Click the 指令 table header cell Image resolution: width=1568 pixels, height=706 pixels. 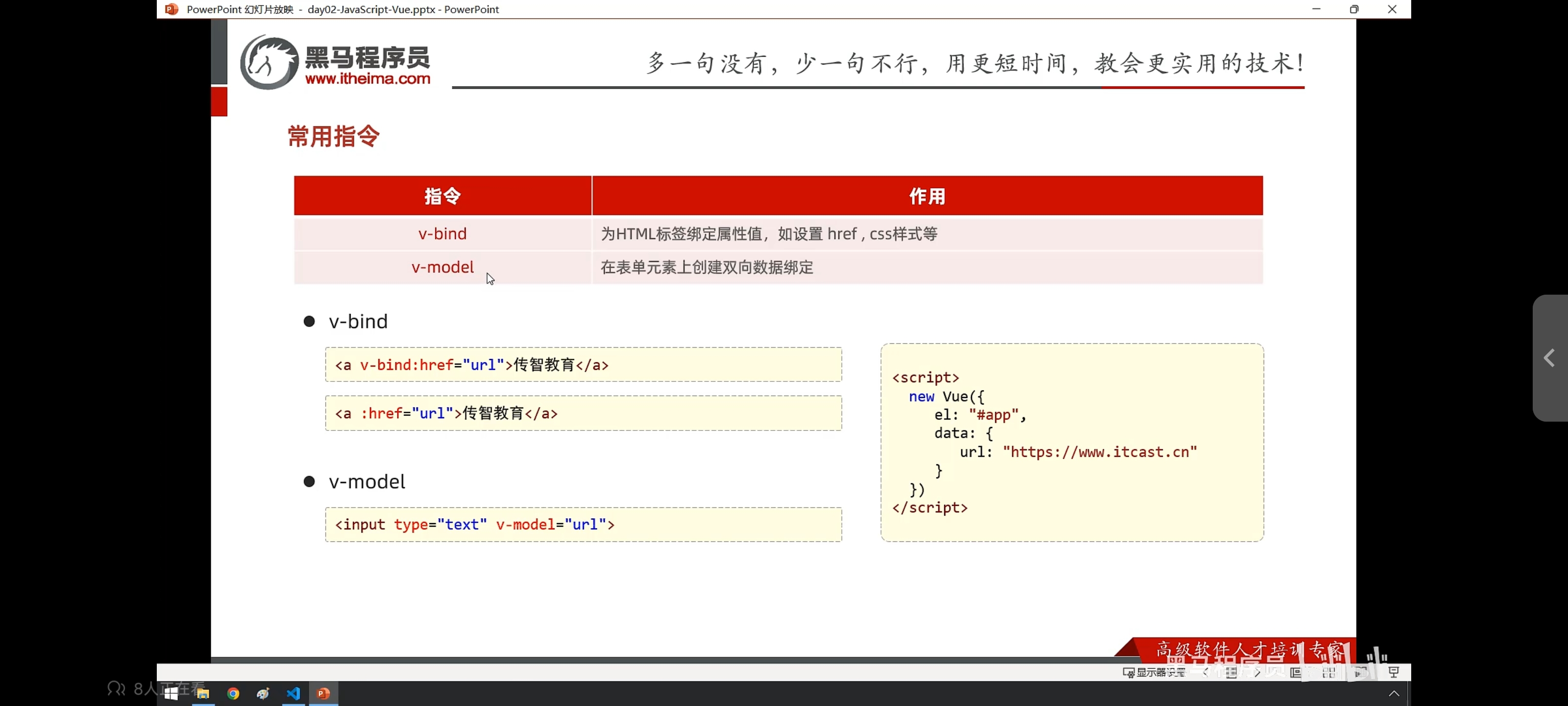[x=442, y=196]
